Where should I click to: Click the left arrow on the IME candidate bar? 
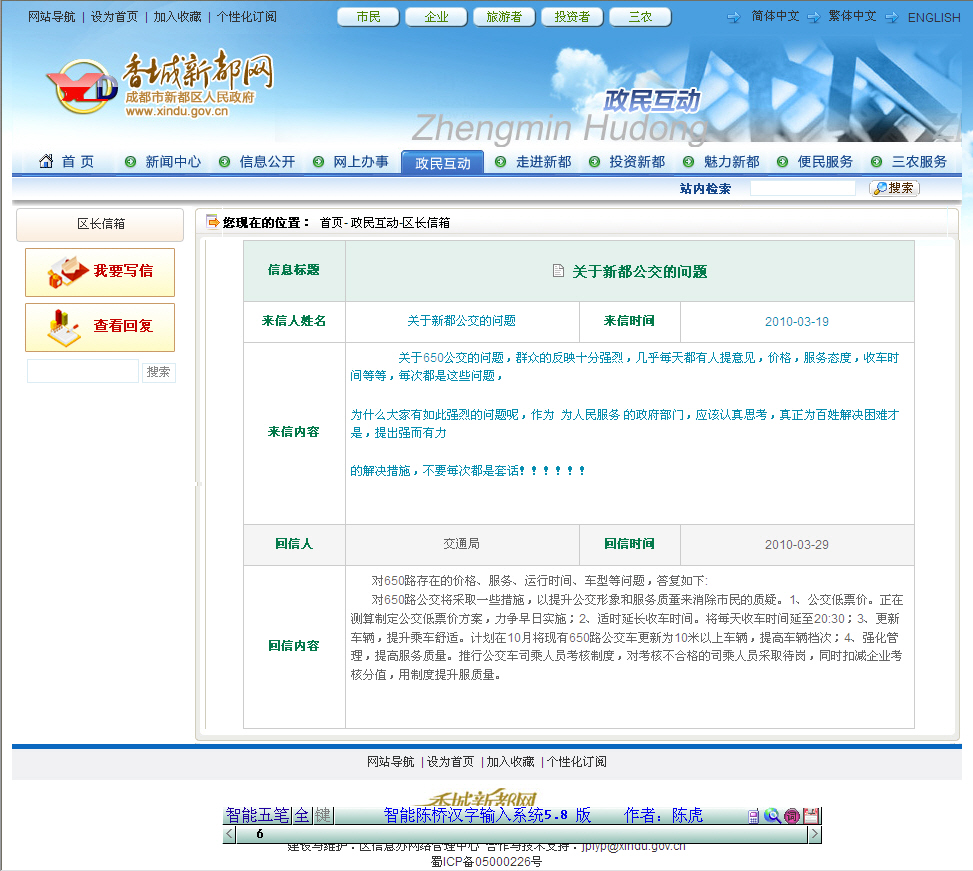(230, 834)
